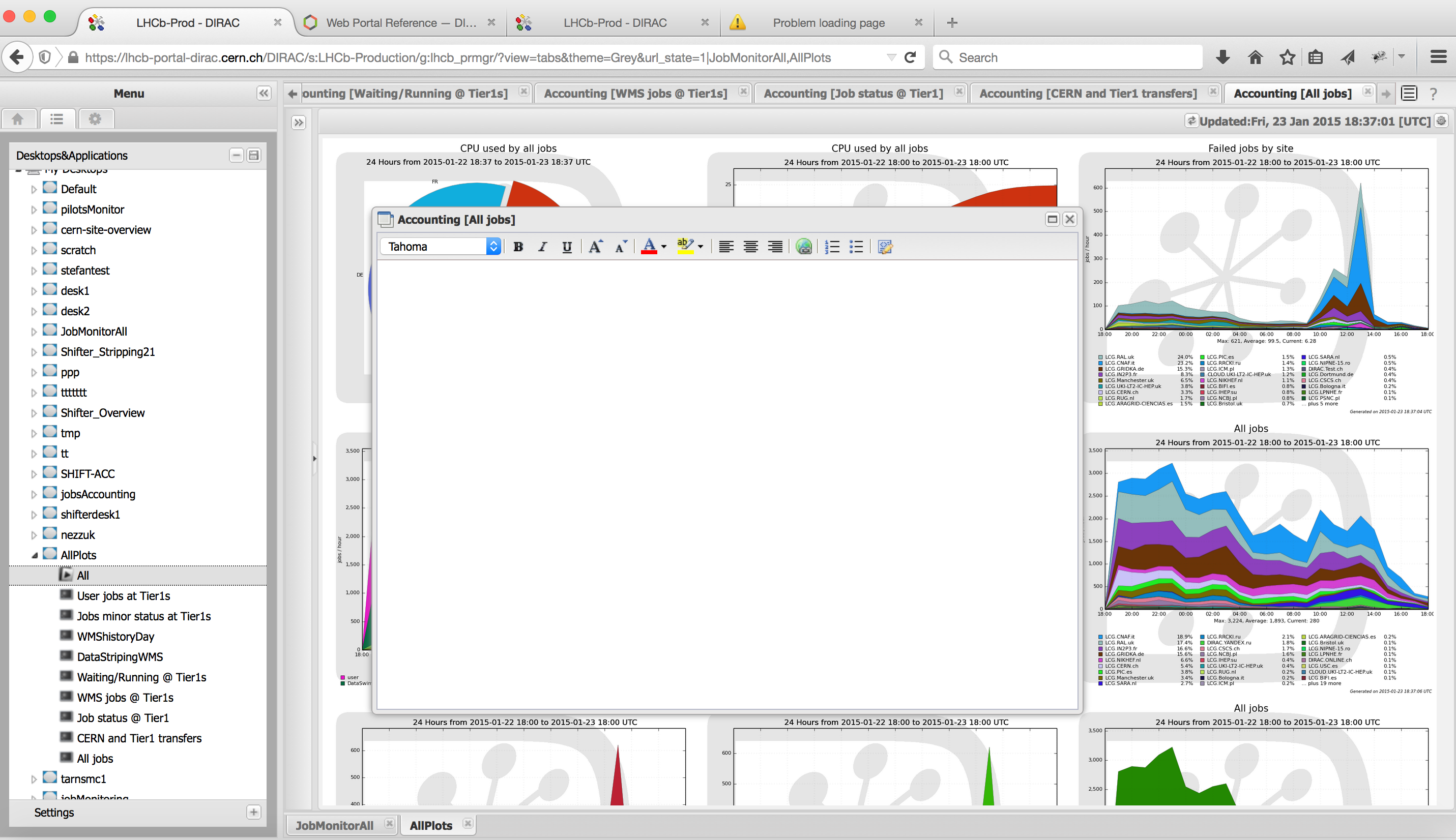This screenshot has height=840, width=1456.
Task: Select 'CERN and Tier1 transfers' in tree
Action: click(x=139, y=738)
